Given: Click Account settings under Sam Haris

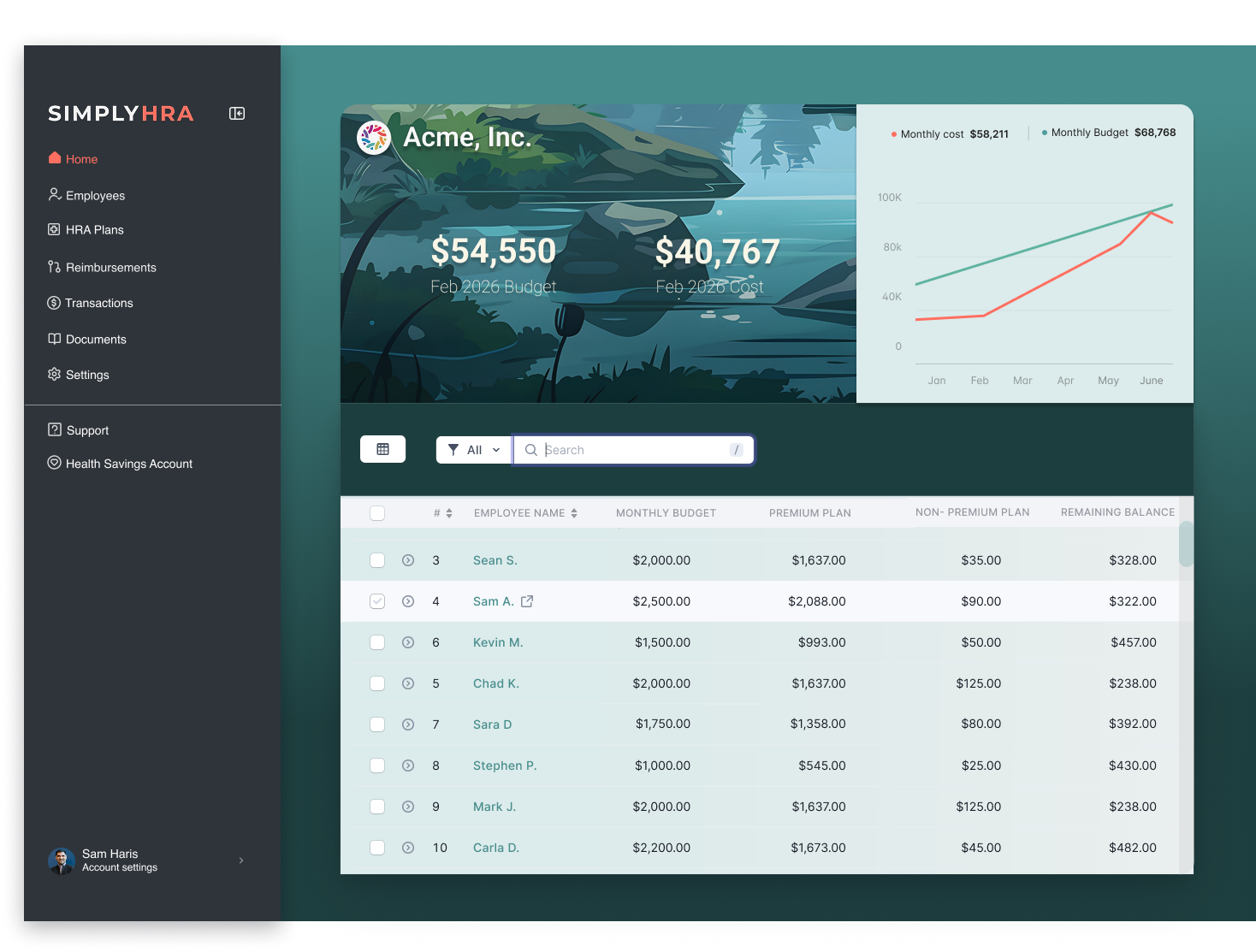Looking at the screenshot, I should coord(120,867).
